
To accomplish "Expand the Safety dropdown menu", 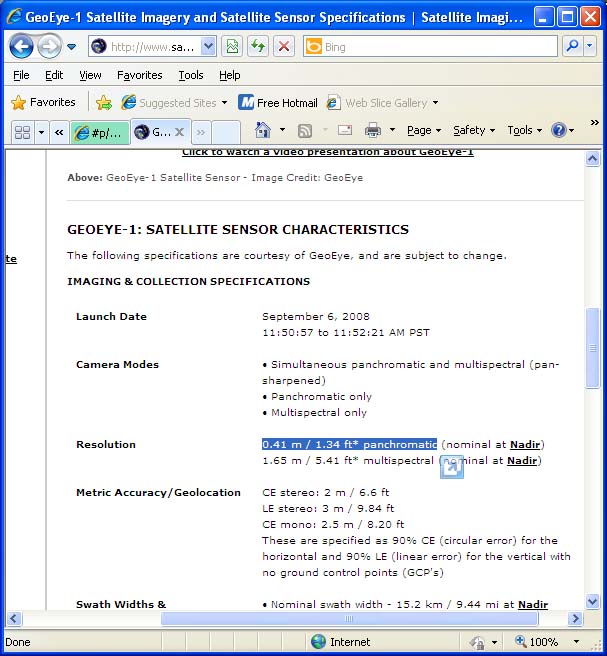I will pos(474,130).
